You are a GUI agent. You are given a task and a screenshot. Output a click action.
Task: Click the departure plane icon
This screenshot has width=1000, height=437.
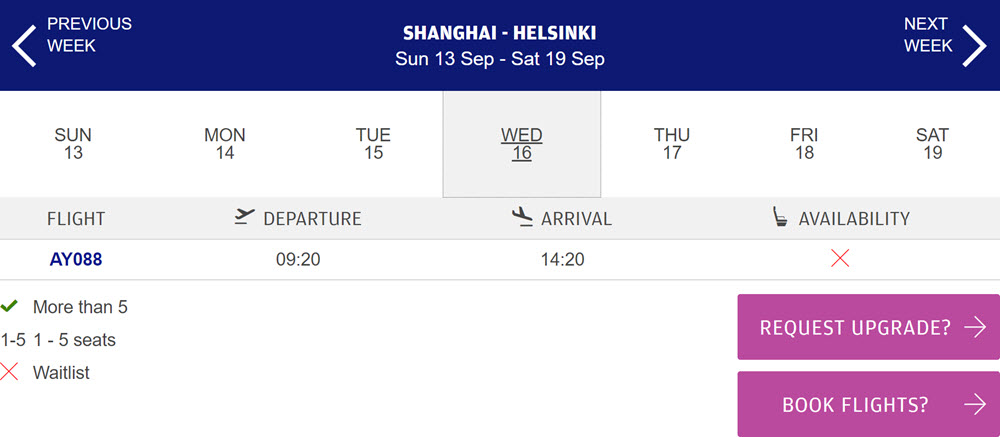[x=244, y=217]
